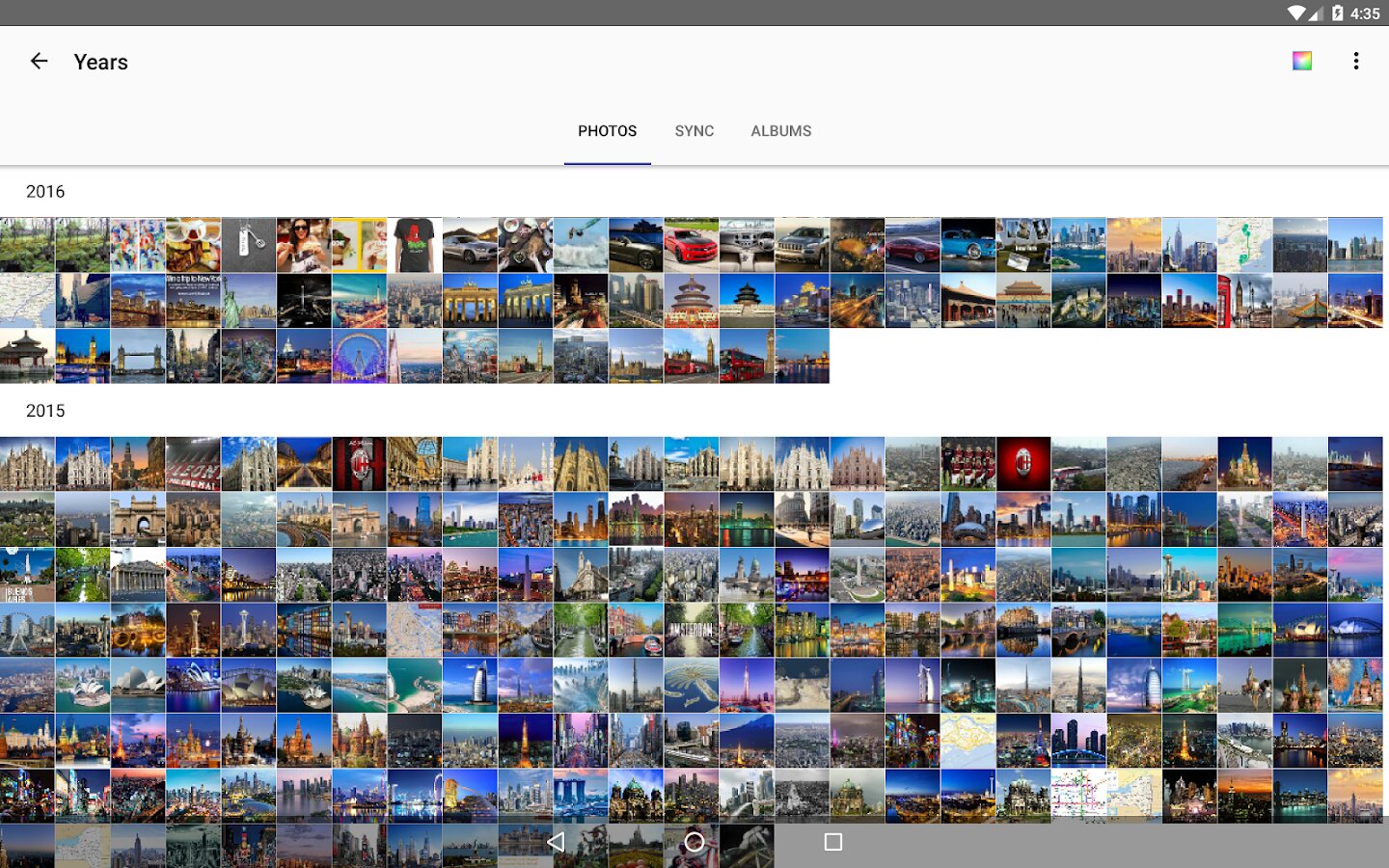Image resolution: width=1389 pixels, height=868 pixels.
Task: Switch to the Albums tab
Action: [780, 131]
